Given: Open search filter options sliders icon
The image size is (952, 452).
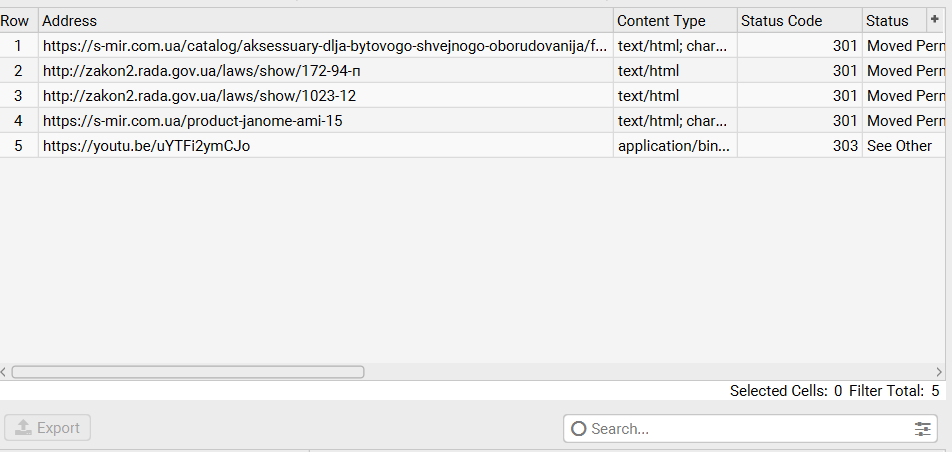Looking at the screenshot, I should [922, 429].
